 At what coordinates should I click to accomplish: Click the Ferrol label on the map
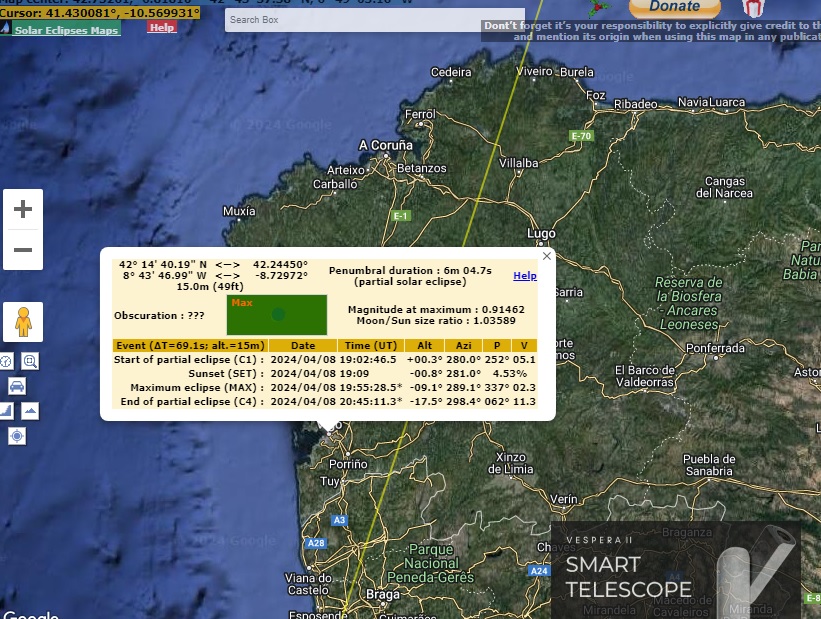420,114
